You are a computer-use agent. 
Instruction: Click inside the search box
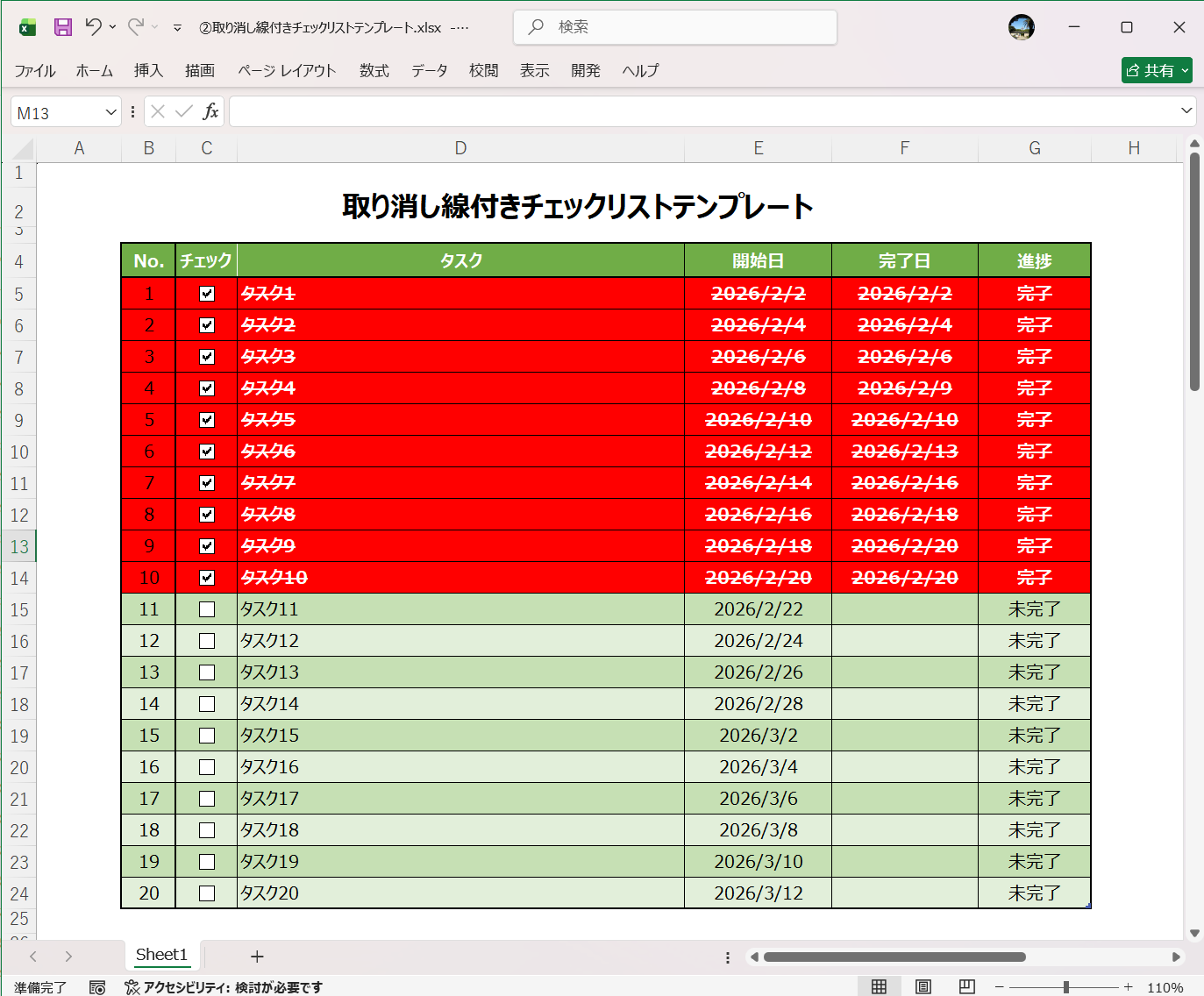(675, 27)
